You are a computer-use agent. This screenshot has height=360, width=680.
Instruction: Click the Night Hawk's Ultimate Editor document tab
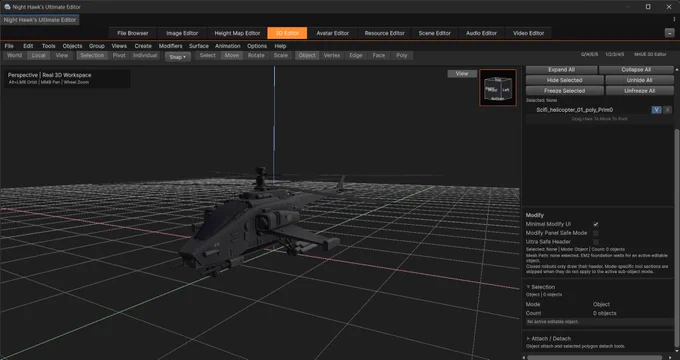point(40,20)
